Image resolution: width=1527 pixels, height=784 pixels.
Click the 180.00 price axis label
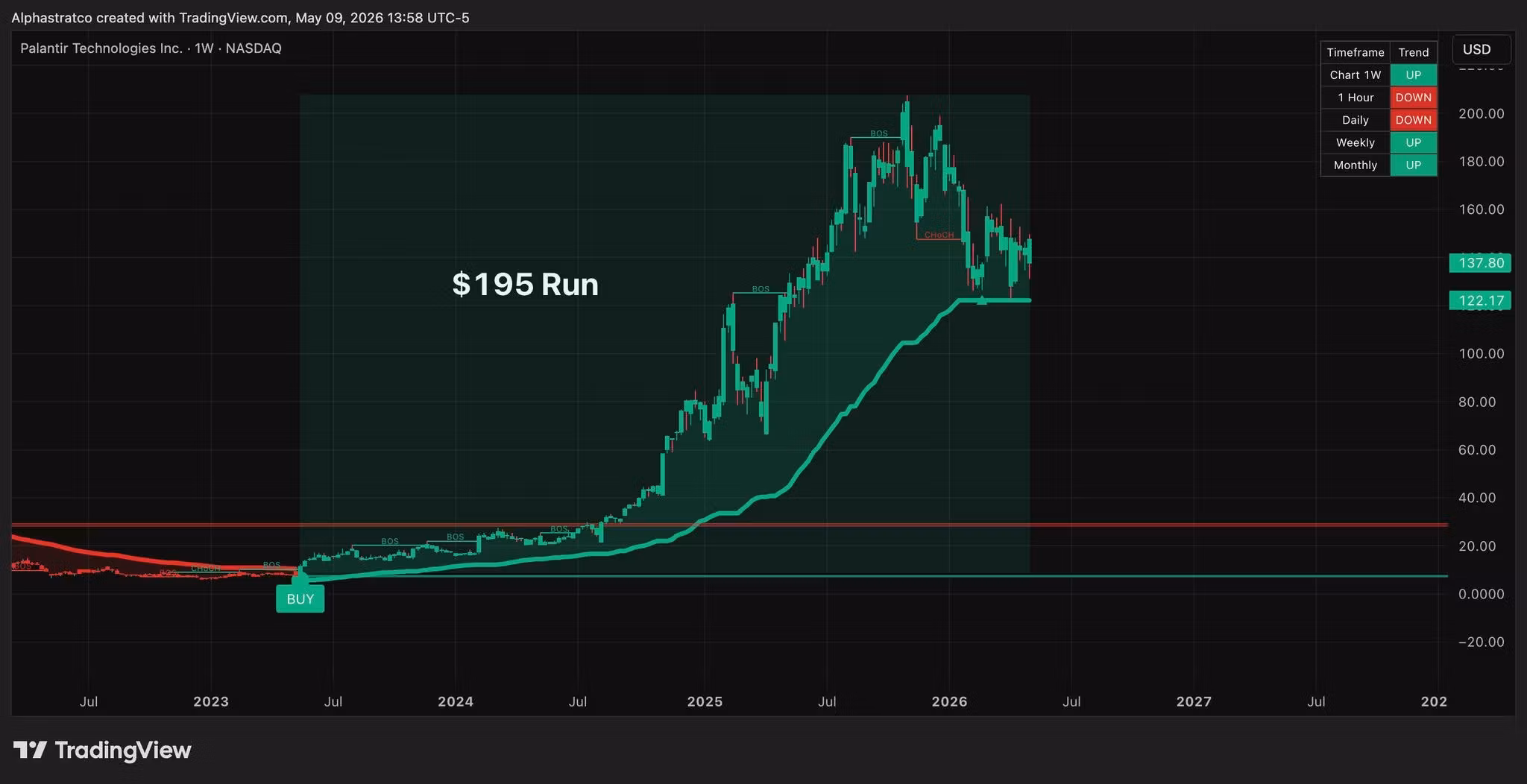[x=1482, y=161]
